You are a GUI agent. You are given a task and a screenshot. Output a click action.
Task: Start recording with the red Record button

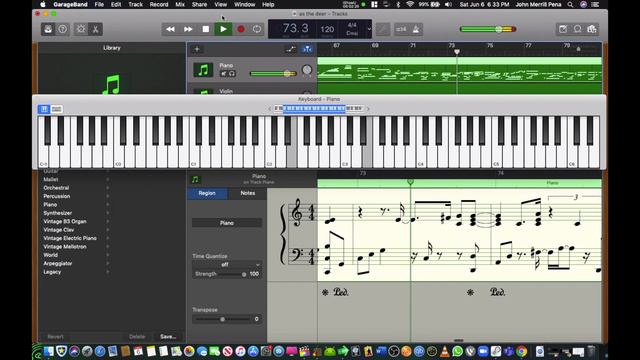click(241, 29)
